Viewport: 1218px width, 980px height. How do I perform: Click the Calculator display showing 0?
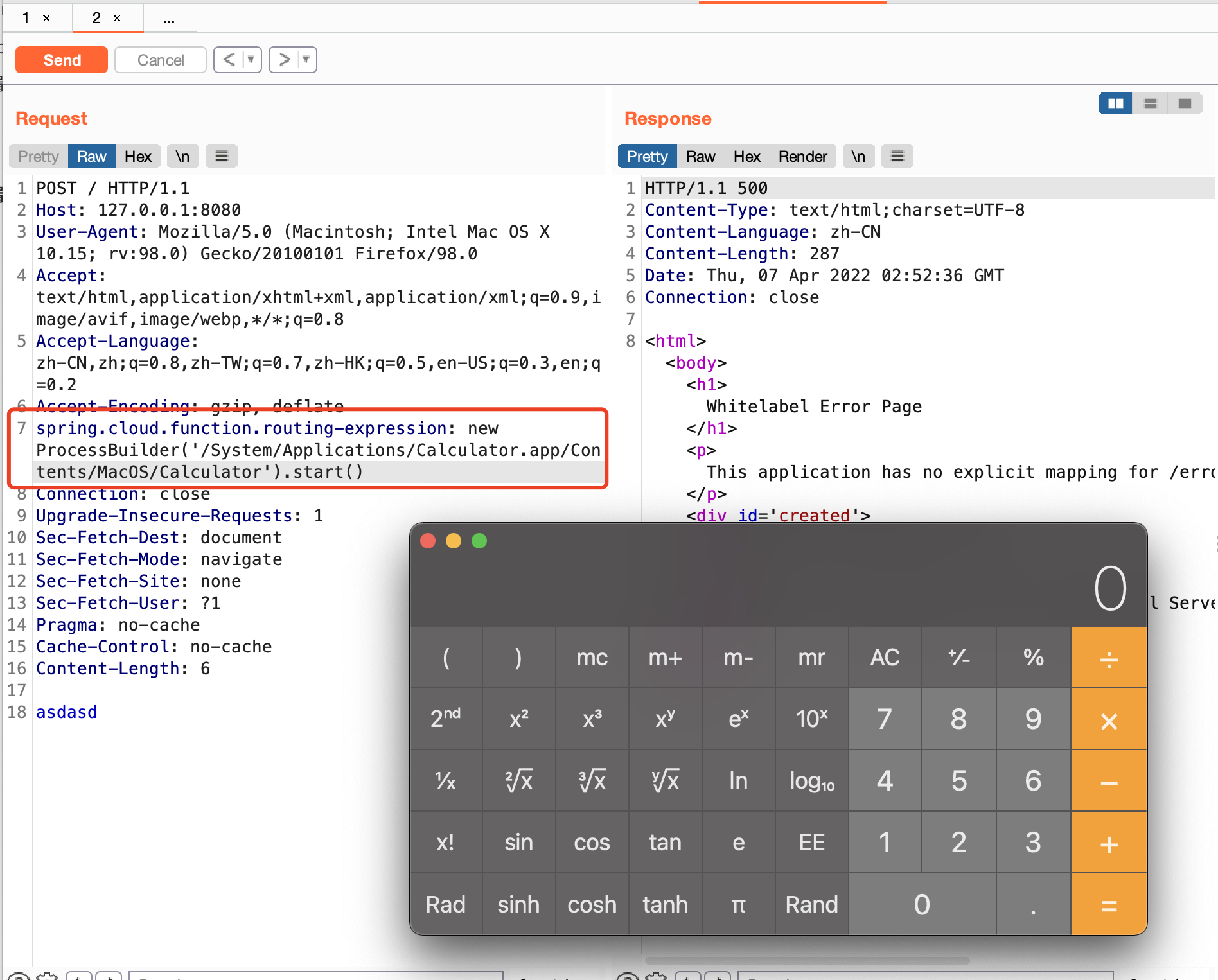pos(1110,588)
